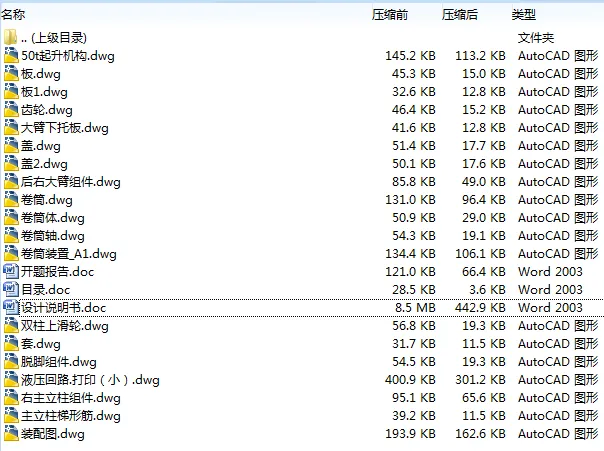Viewport: 604px width, 451px height.
Task: Select the 右主立柱组件.dwg file icon
Action: tap(11, 397)
